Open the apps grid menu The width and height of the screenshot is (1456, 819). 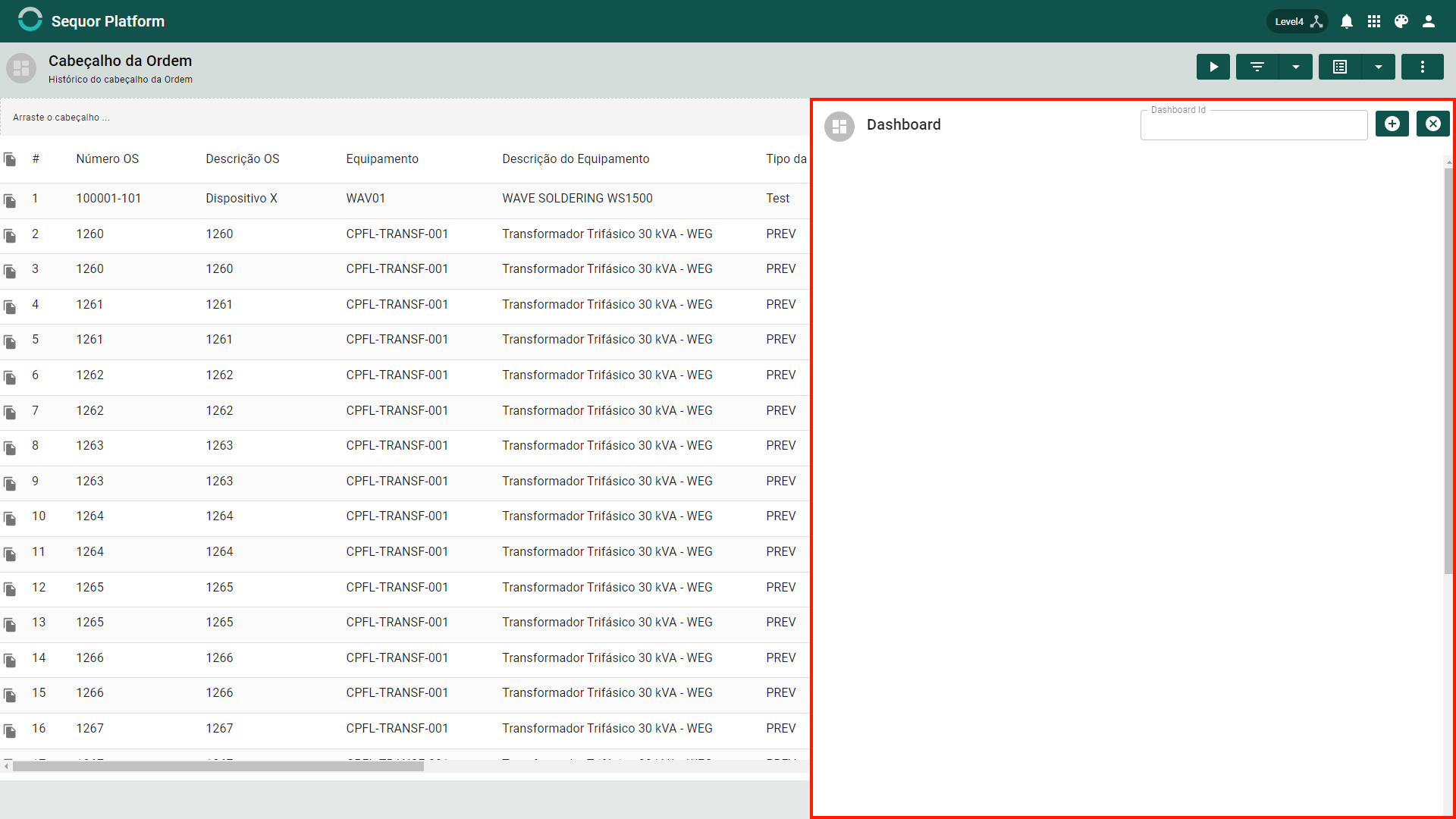click(x=1374, y=21)
